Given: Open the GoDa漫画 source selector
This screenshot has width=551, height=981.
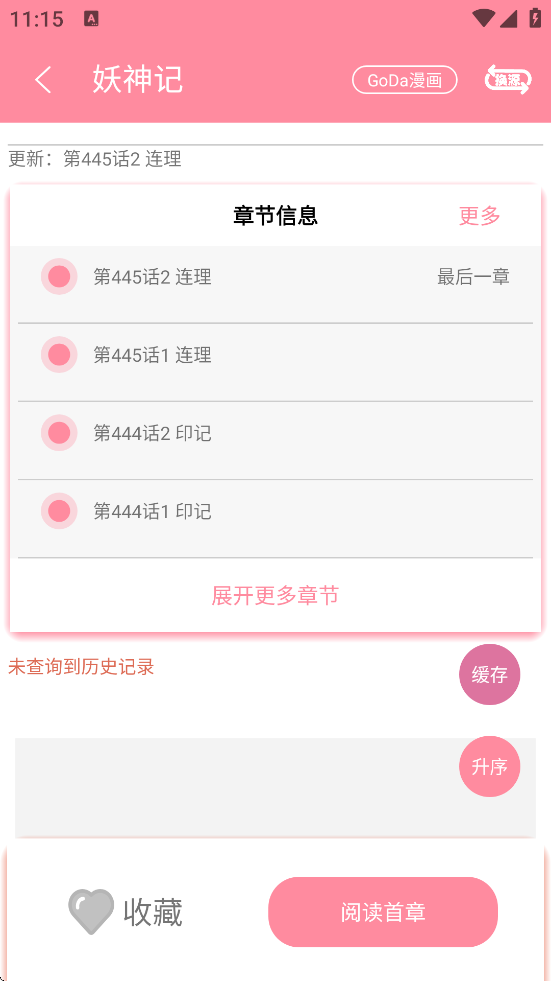Looking at the screenshot, I should click(405, 80).
